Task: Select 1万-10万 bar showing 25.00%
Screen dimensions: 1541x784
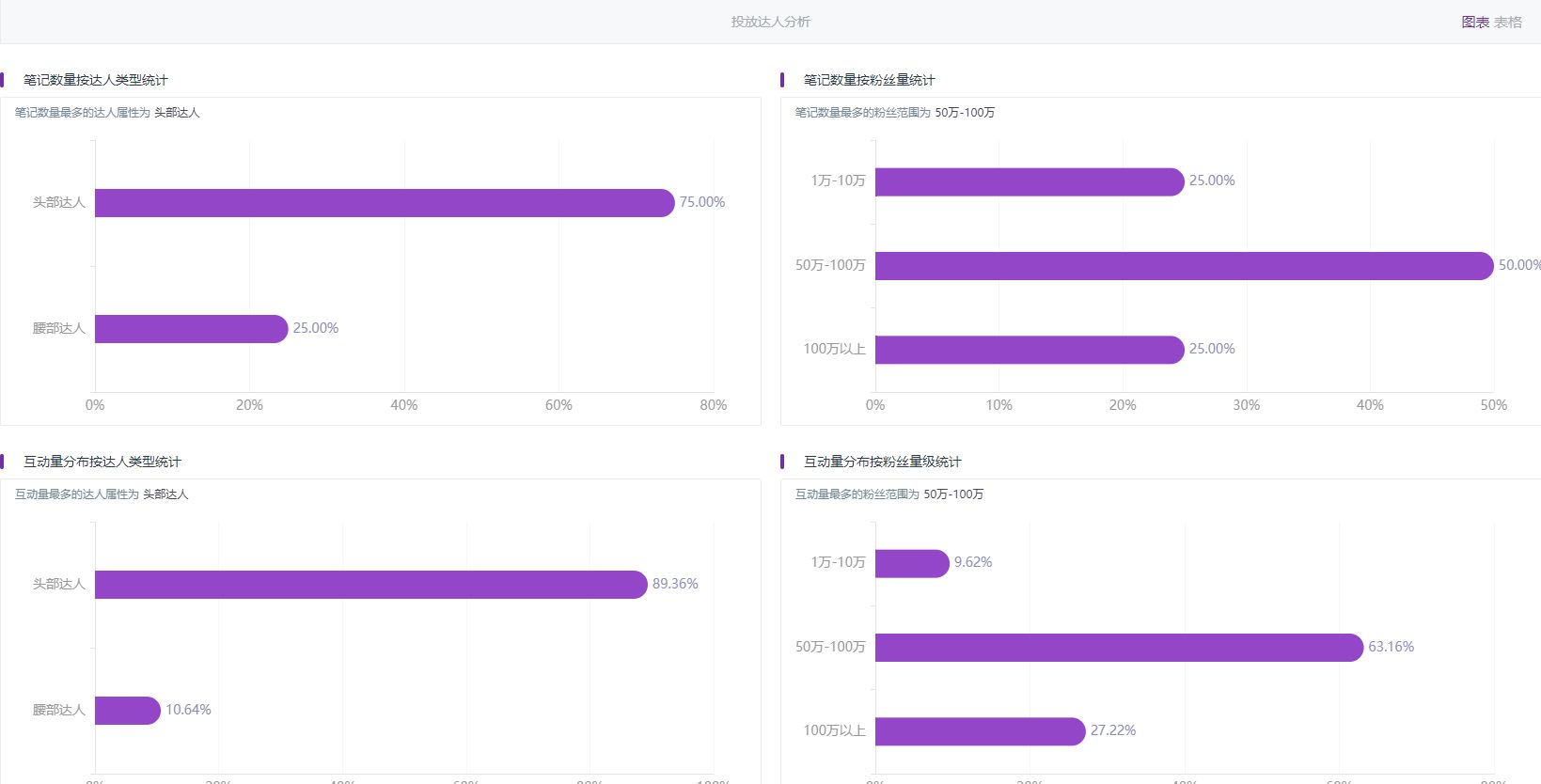Action: point(1029,182)
